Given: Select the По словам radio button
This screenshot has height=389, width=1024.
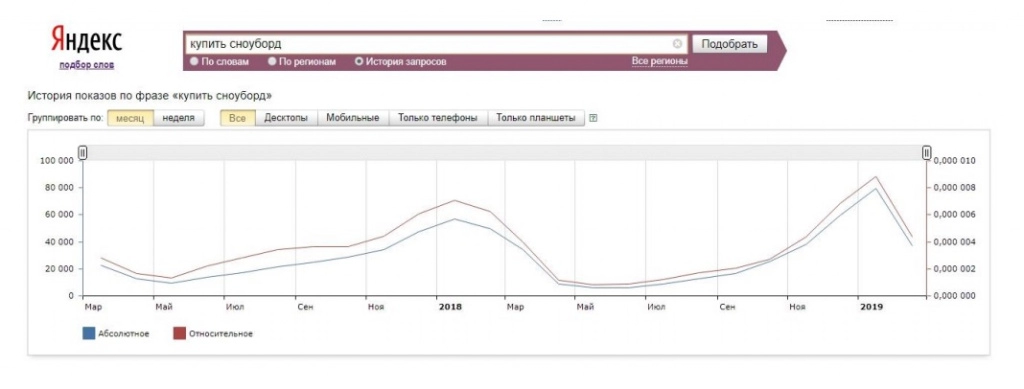Looking at the screenshot, I should point(194,61).
